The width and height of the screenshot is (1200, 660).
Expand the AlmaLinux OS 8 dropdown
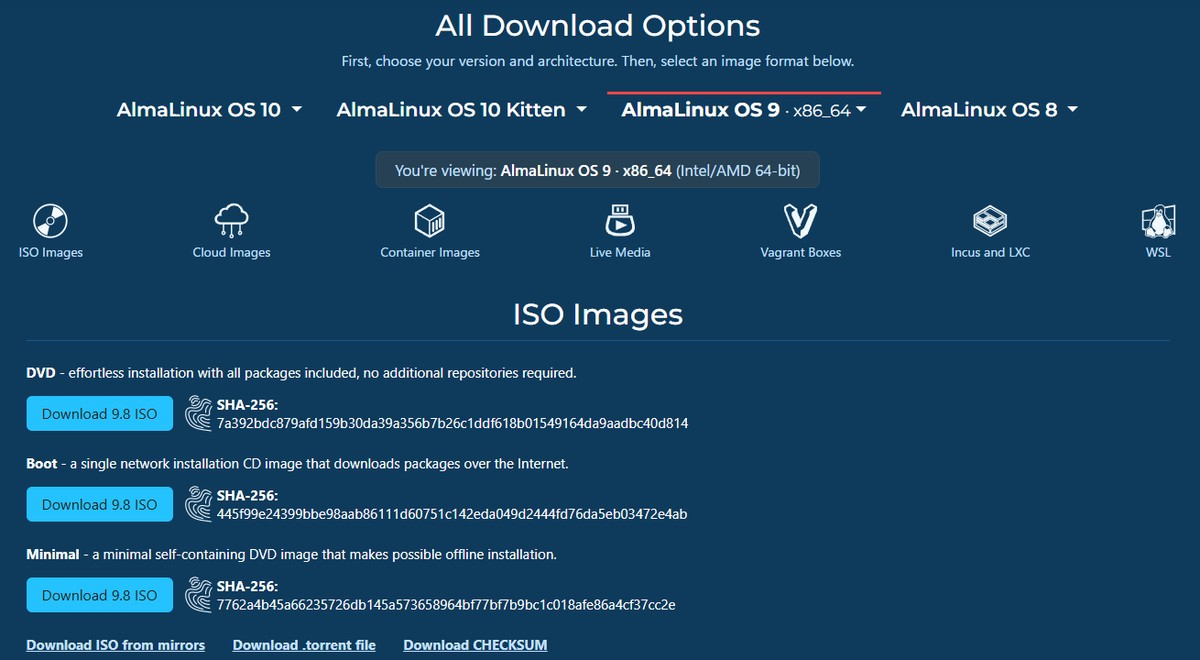point(989,110)
